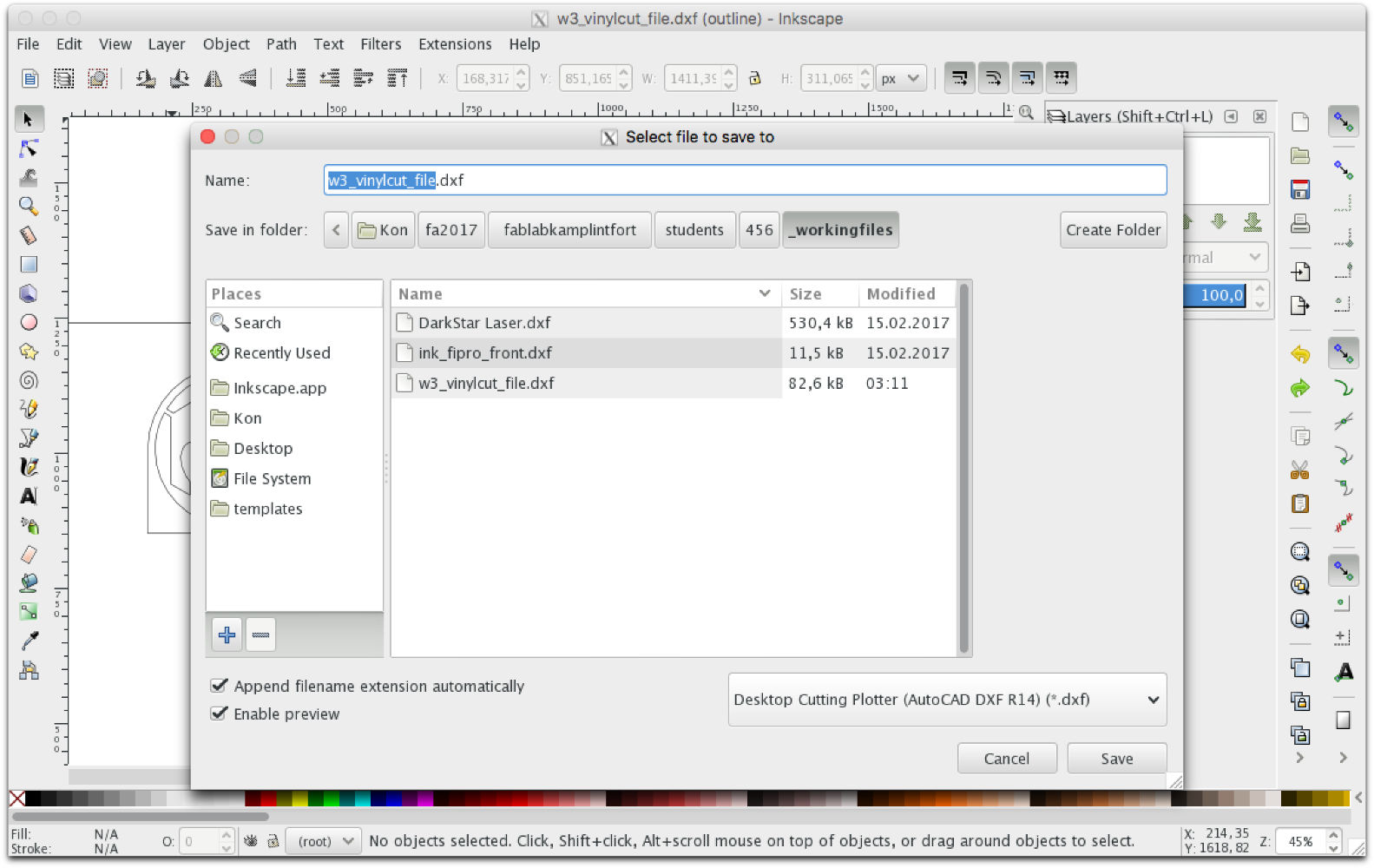Screen dimensions: 1374x868
Task: Pick the 3D Box tool
Action: tap(29, 293)
